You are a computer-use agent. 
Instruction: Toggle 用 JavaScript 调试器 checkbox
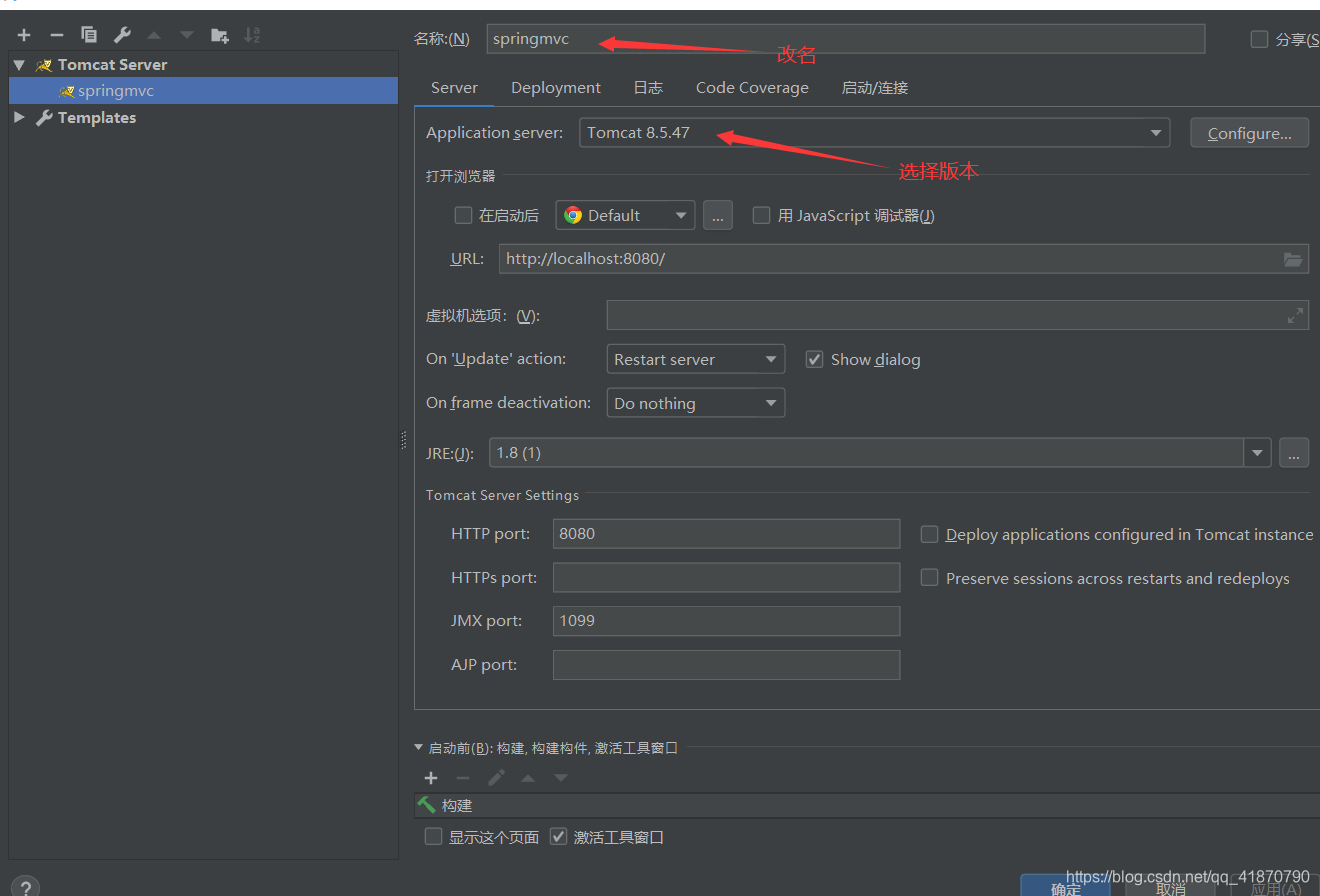point(761,215)
